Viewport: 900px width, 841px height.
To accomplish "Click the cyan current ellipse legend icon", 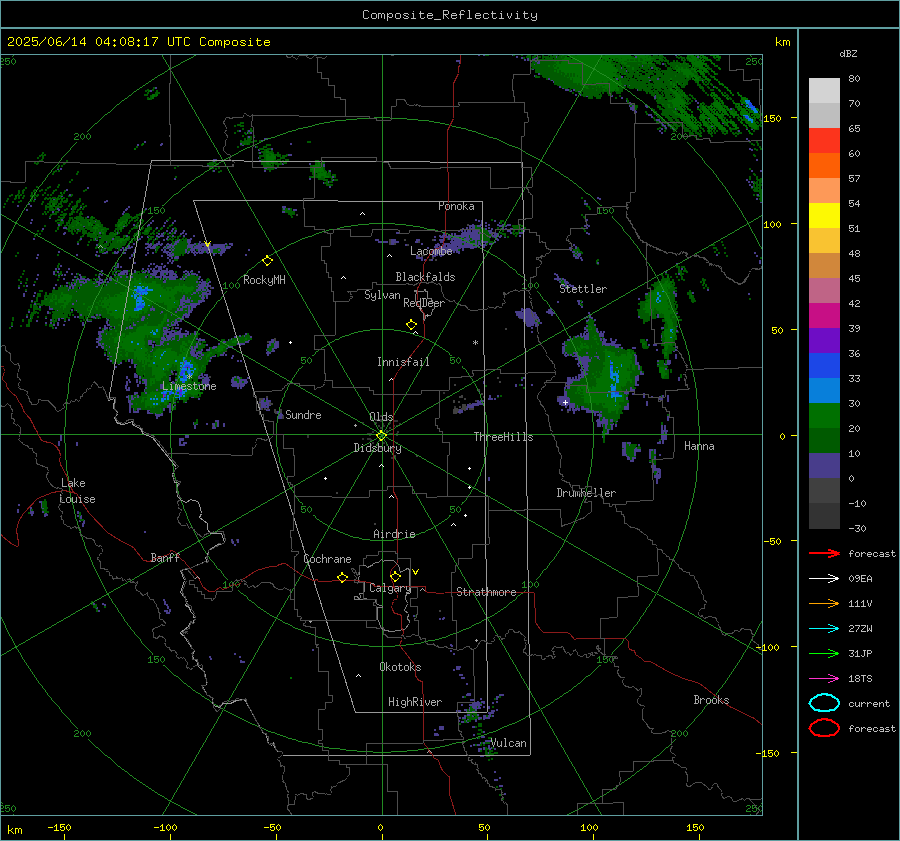I will (x=824, y=703).
